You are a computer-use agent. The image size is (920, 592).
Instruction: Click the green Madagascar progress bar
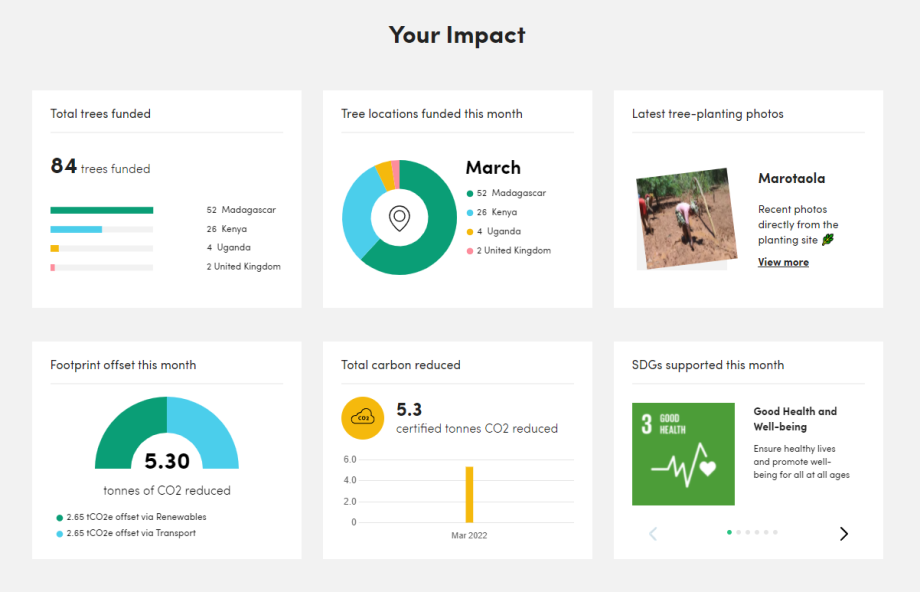coord(101,210)
